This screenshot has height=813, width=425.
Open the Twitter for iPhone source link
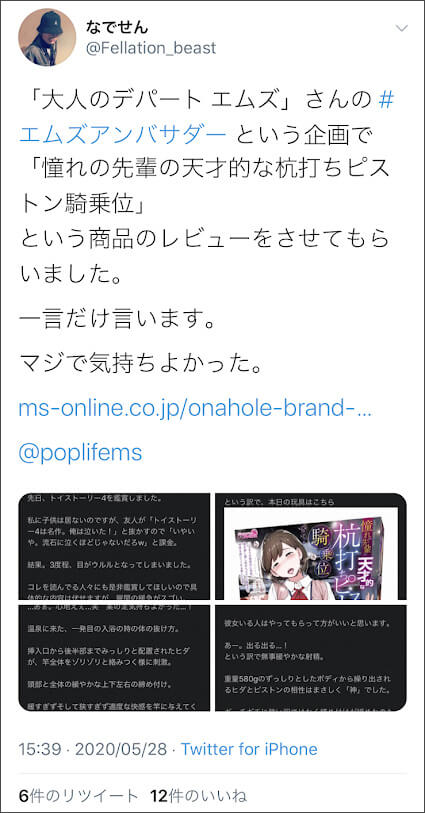tap(249, 749)
